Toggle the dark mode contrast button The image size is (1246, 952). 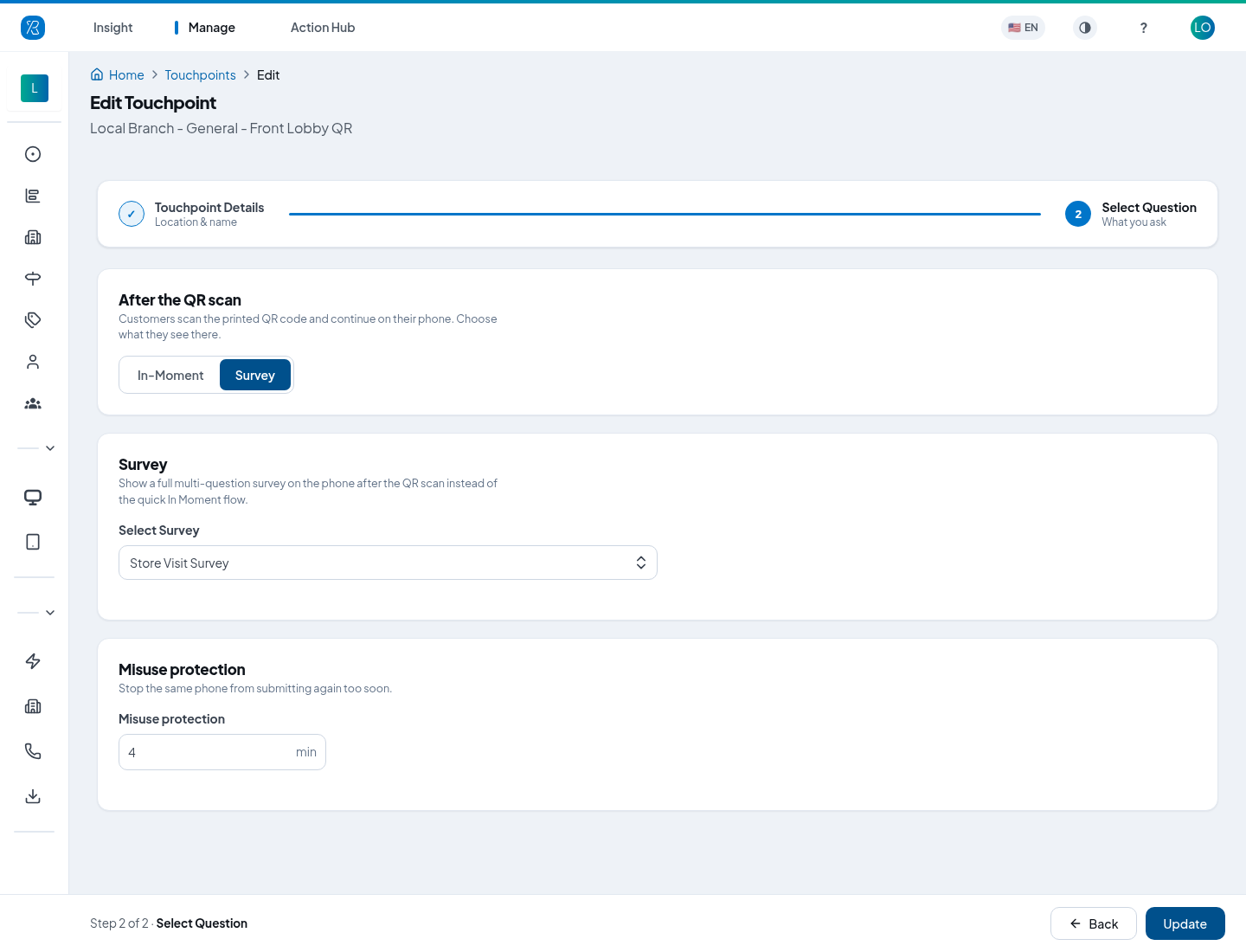(x=1085, y=28)
